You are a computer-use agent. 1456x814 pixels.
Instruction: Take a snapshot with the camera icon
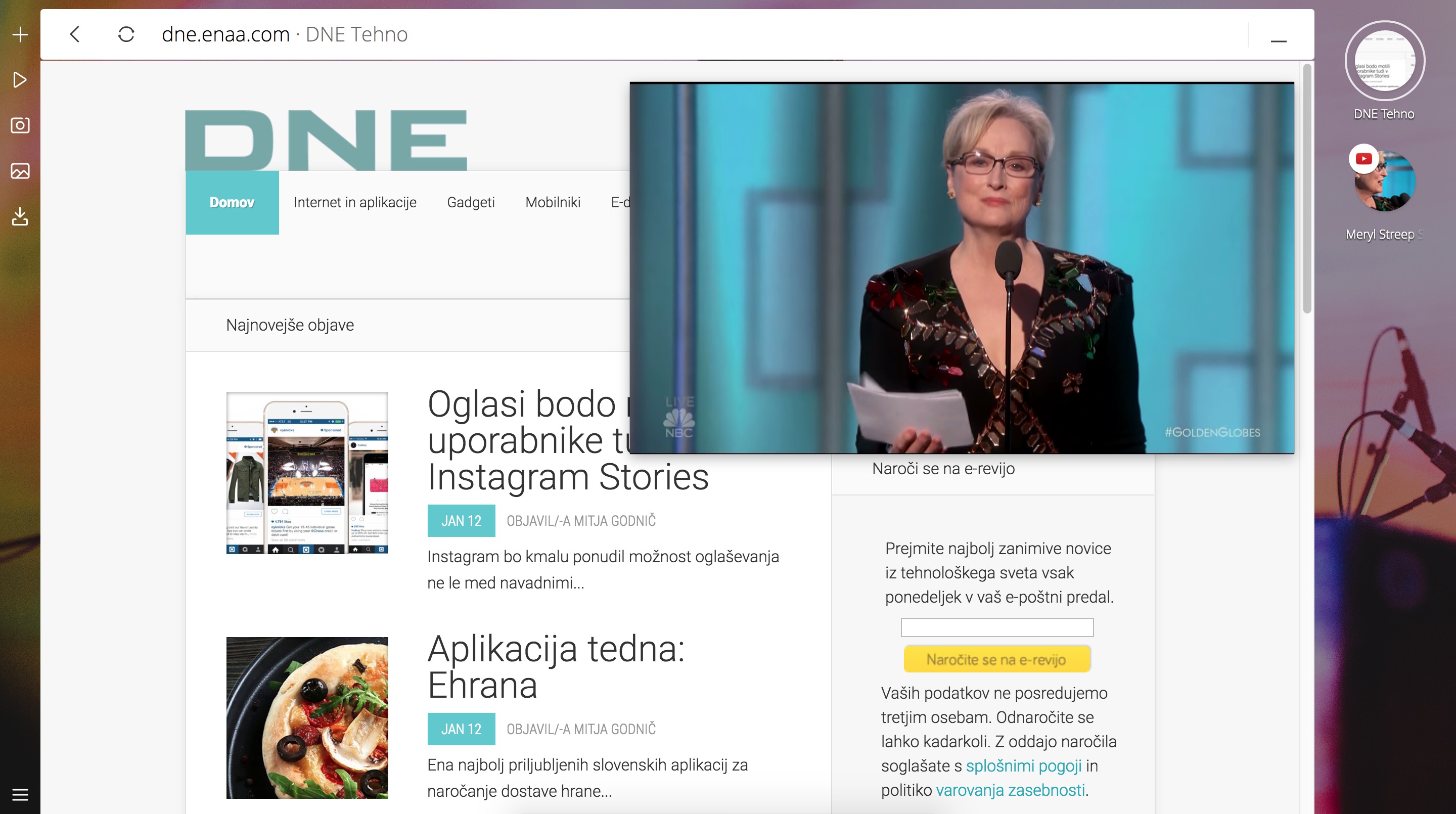(x=20, y=125)
